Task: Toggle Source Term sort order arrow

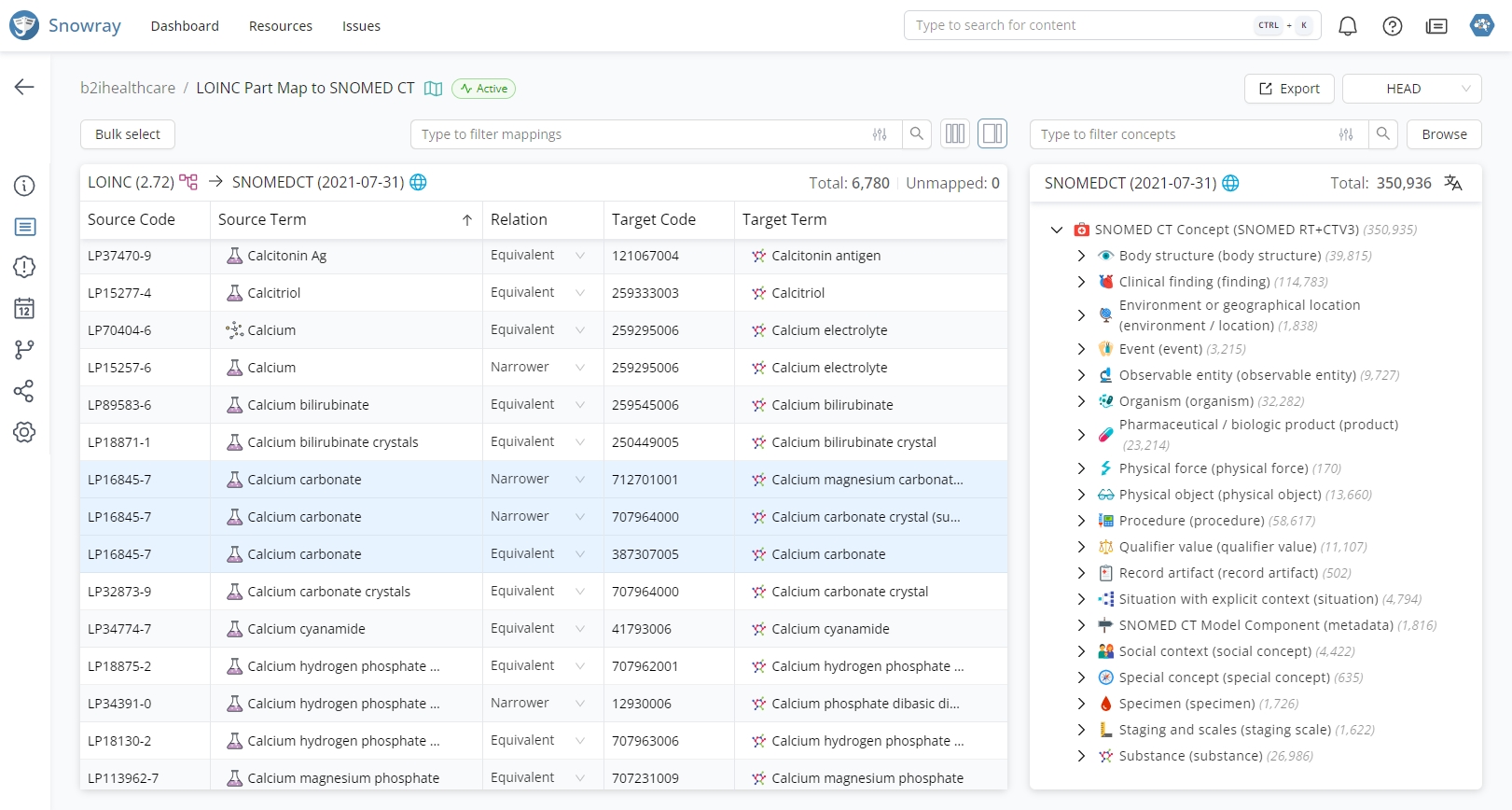Action: point(466,220)
